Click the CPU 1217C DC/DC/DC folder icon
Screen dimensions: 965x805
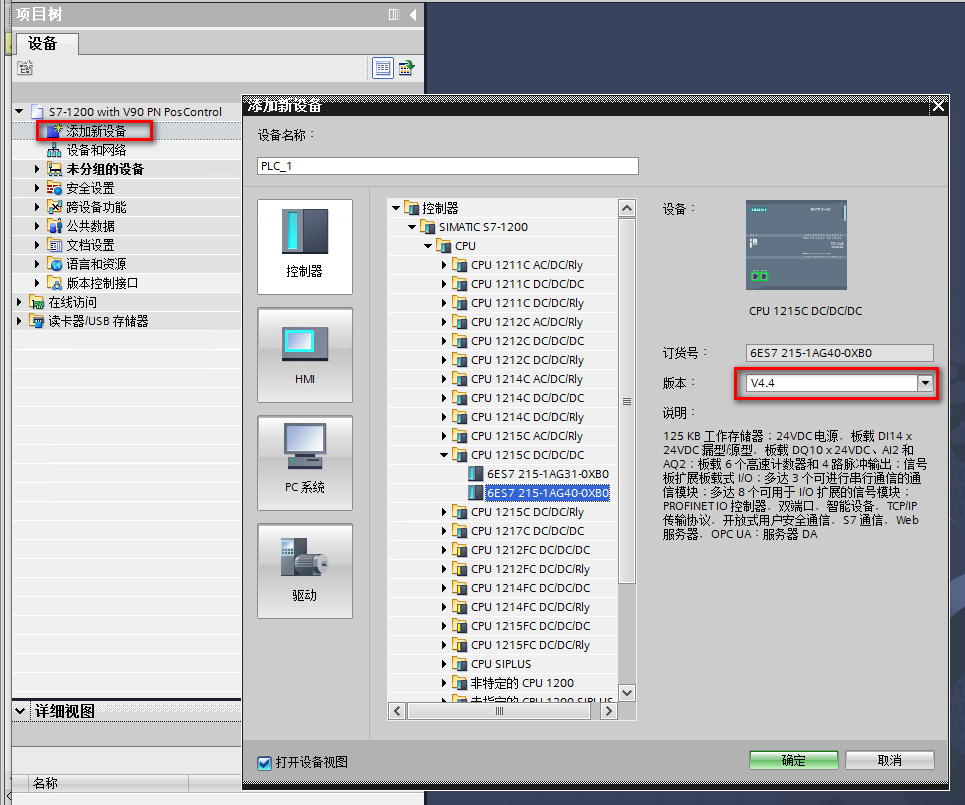pyautogui.click(x=460, y=531)
